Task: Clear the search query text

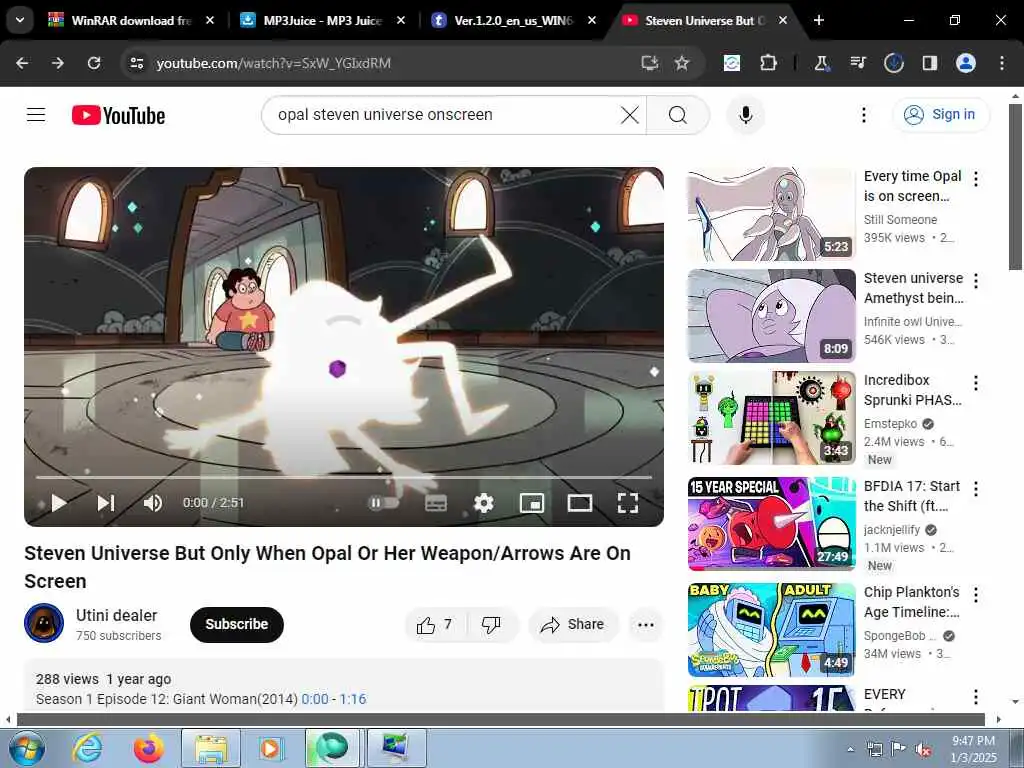Action: (630, 115)
